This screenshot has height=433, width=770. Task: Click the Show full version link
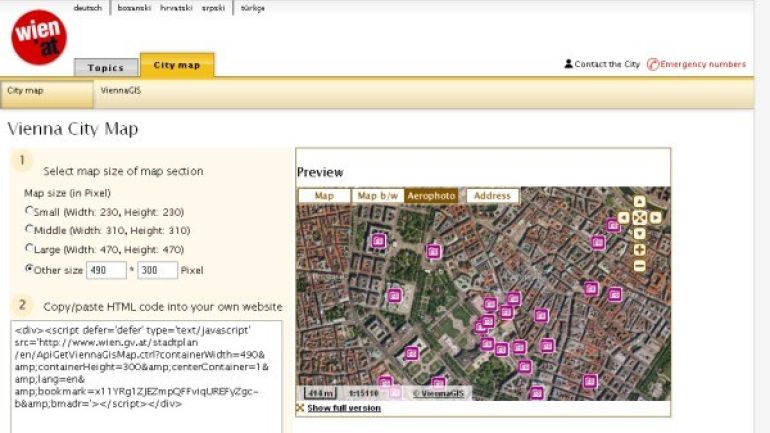(x=344, y=408)
